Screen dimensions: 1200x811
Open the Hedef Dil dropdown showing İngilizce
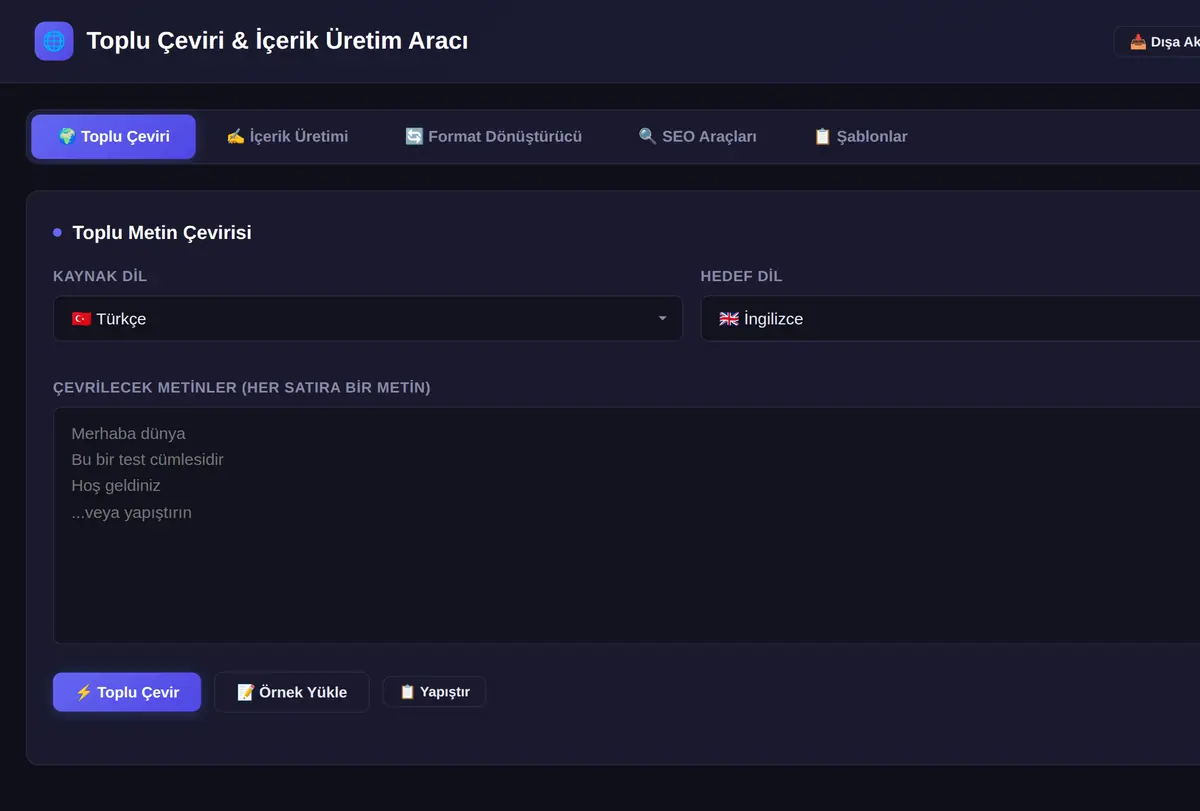point(950,318)
